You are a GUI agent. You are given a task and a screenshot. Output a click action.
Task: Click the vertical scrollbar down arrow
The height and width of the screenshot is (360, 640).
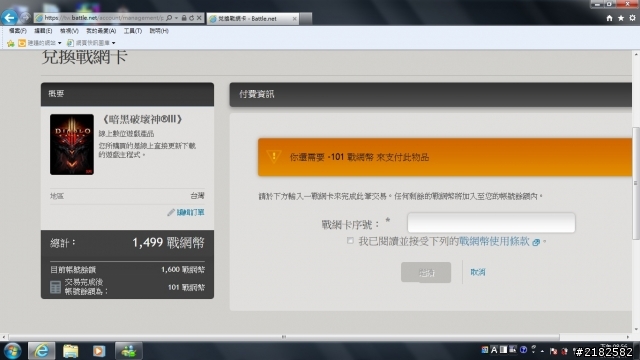[636, 329]
